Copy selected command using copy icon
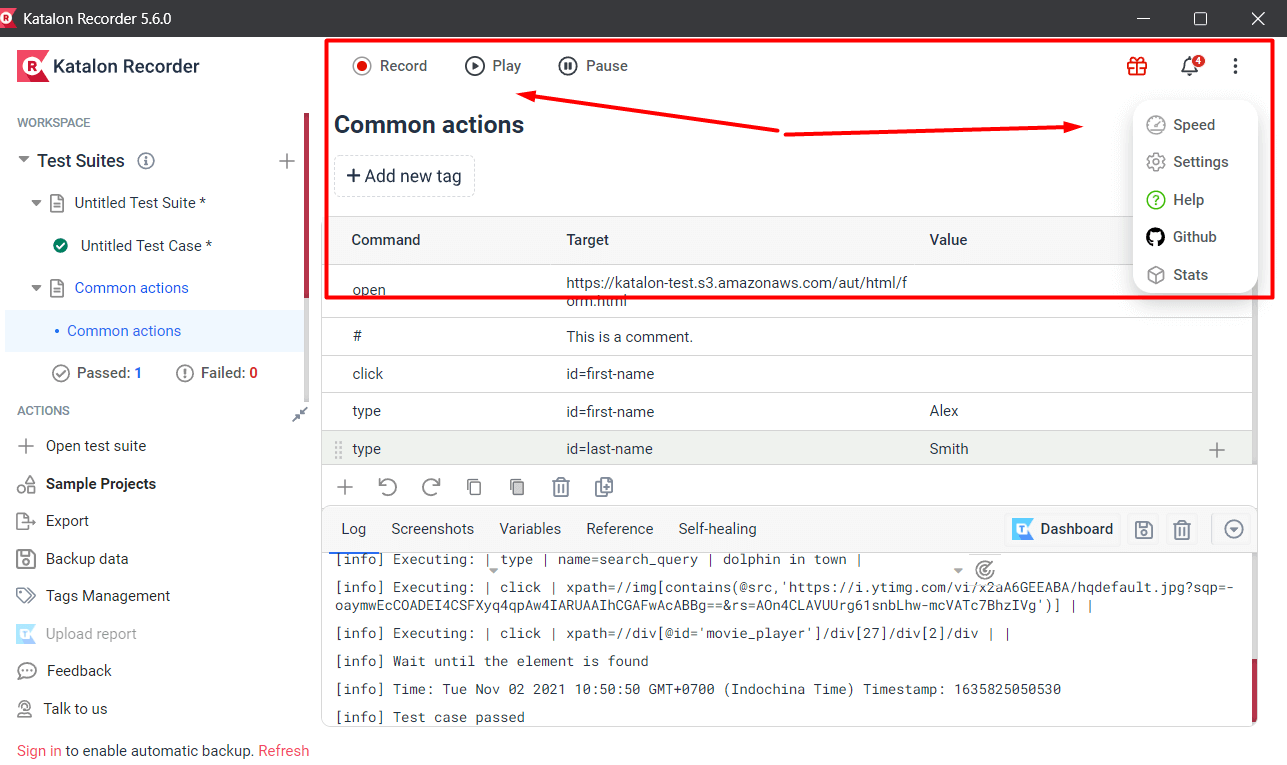Screen dimensions: 1287x765 coord(474,487)
